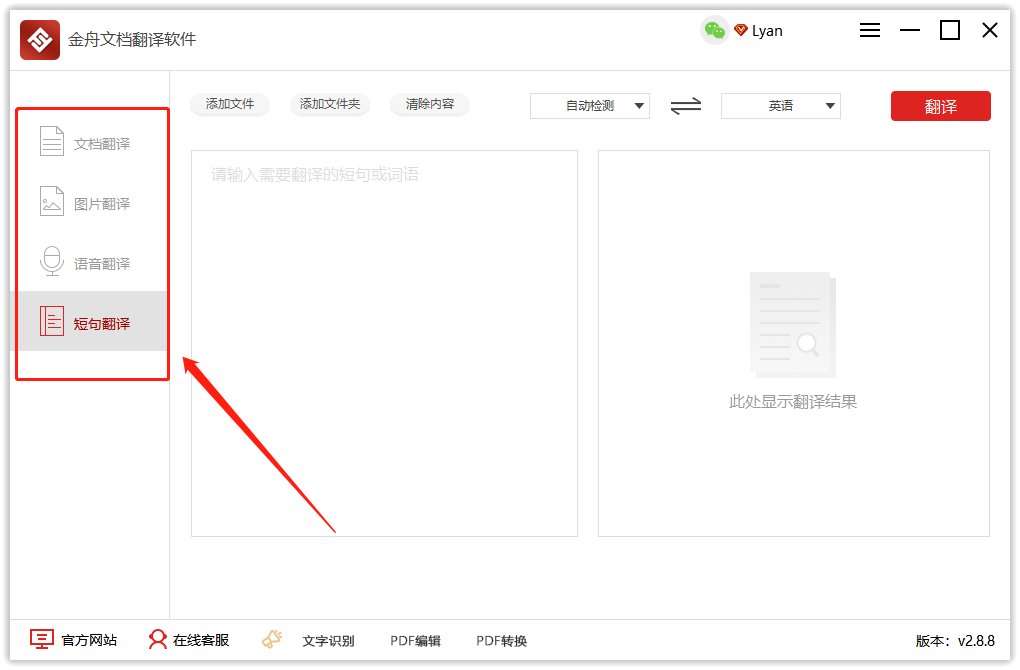This screenshot has width=1020, height=670.
Task: Open the 语音翻译 tab
Action: [x=92, y=263]
